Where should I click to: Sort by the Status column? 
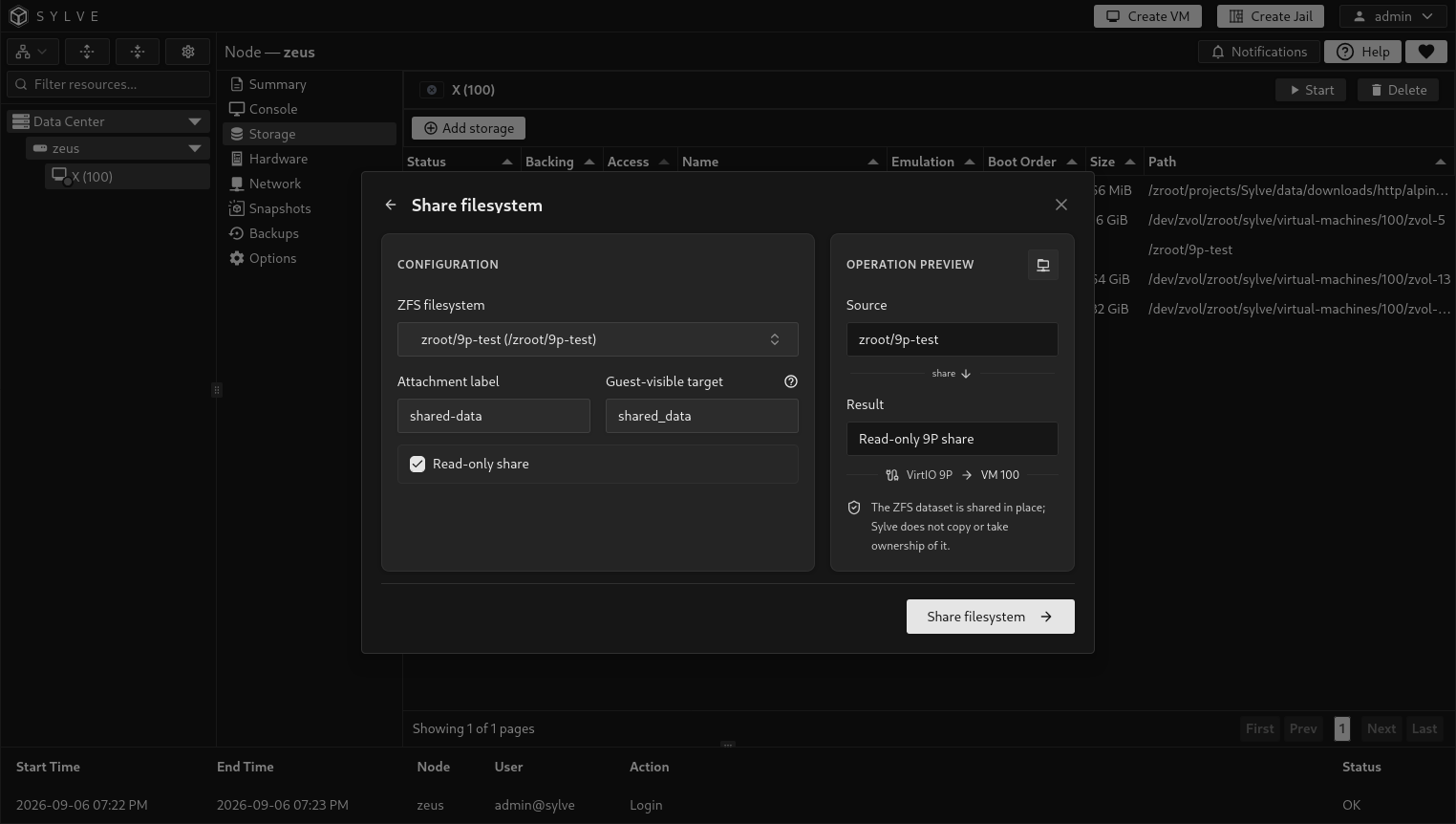460,162
